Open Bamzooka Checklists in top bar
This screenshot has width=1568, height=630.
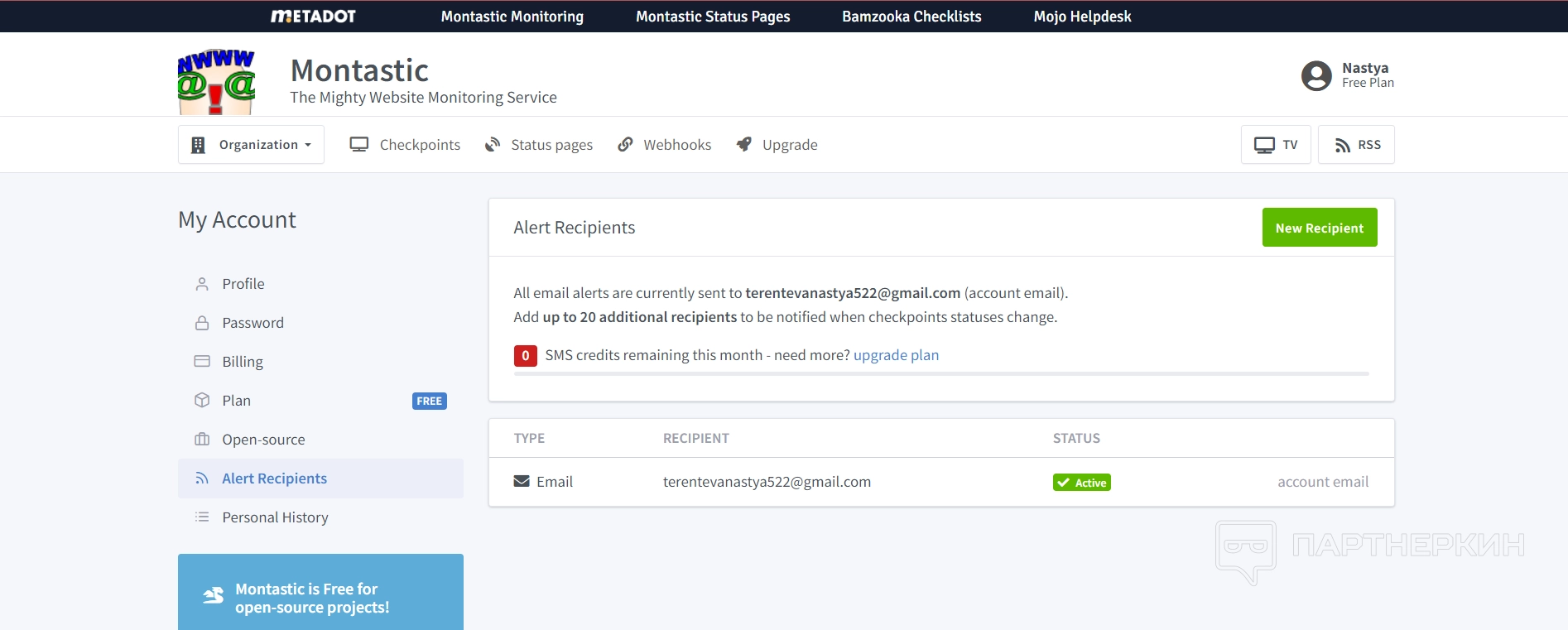pos(911,17)
